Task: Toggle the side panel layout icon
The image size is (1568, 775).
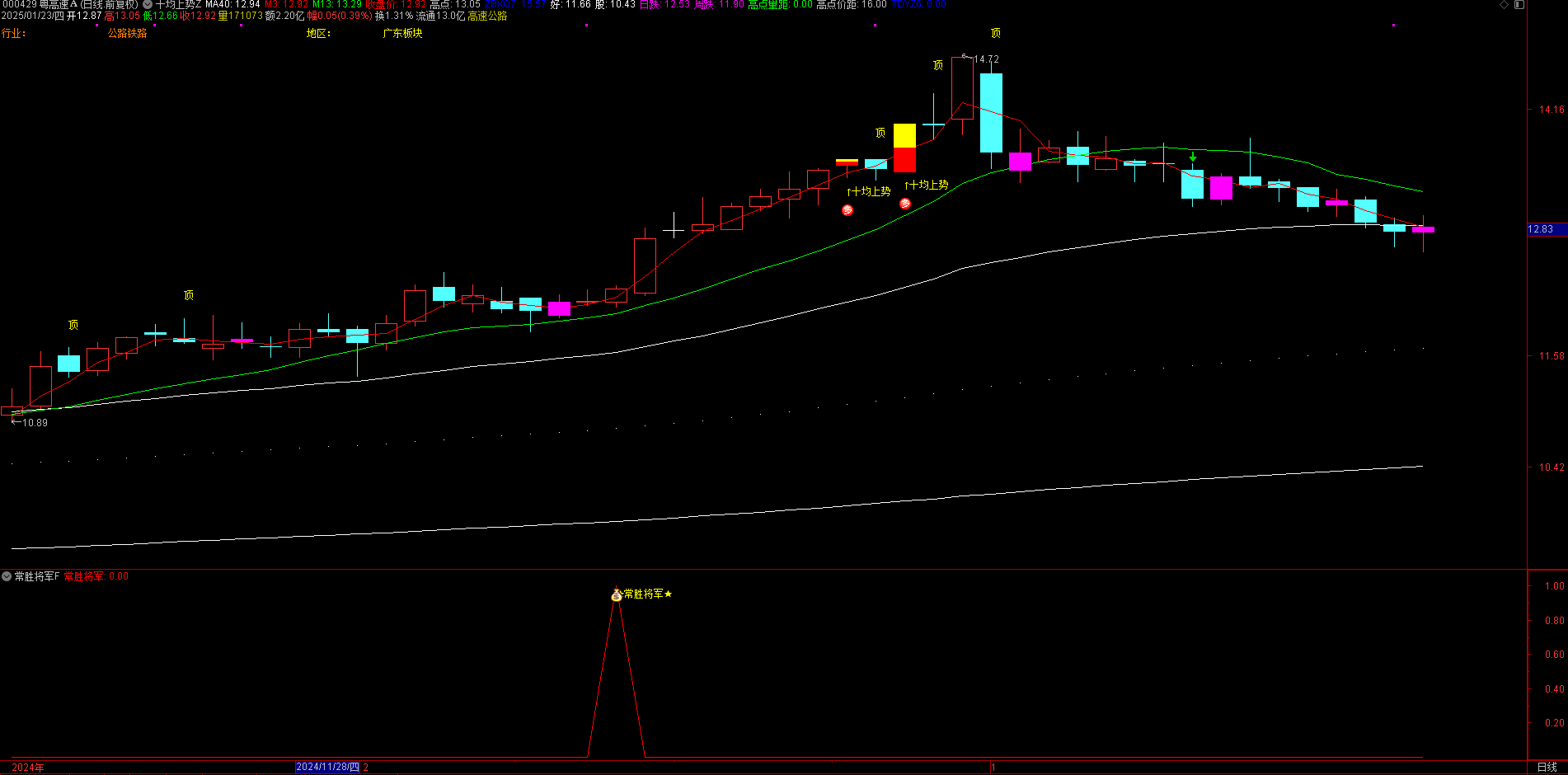Action: pyautogui.click(x=1519, y=5)
